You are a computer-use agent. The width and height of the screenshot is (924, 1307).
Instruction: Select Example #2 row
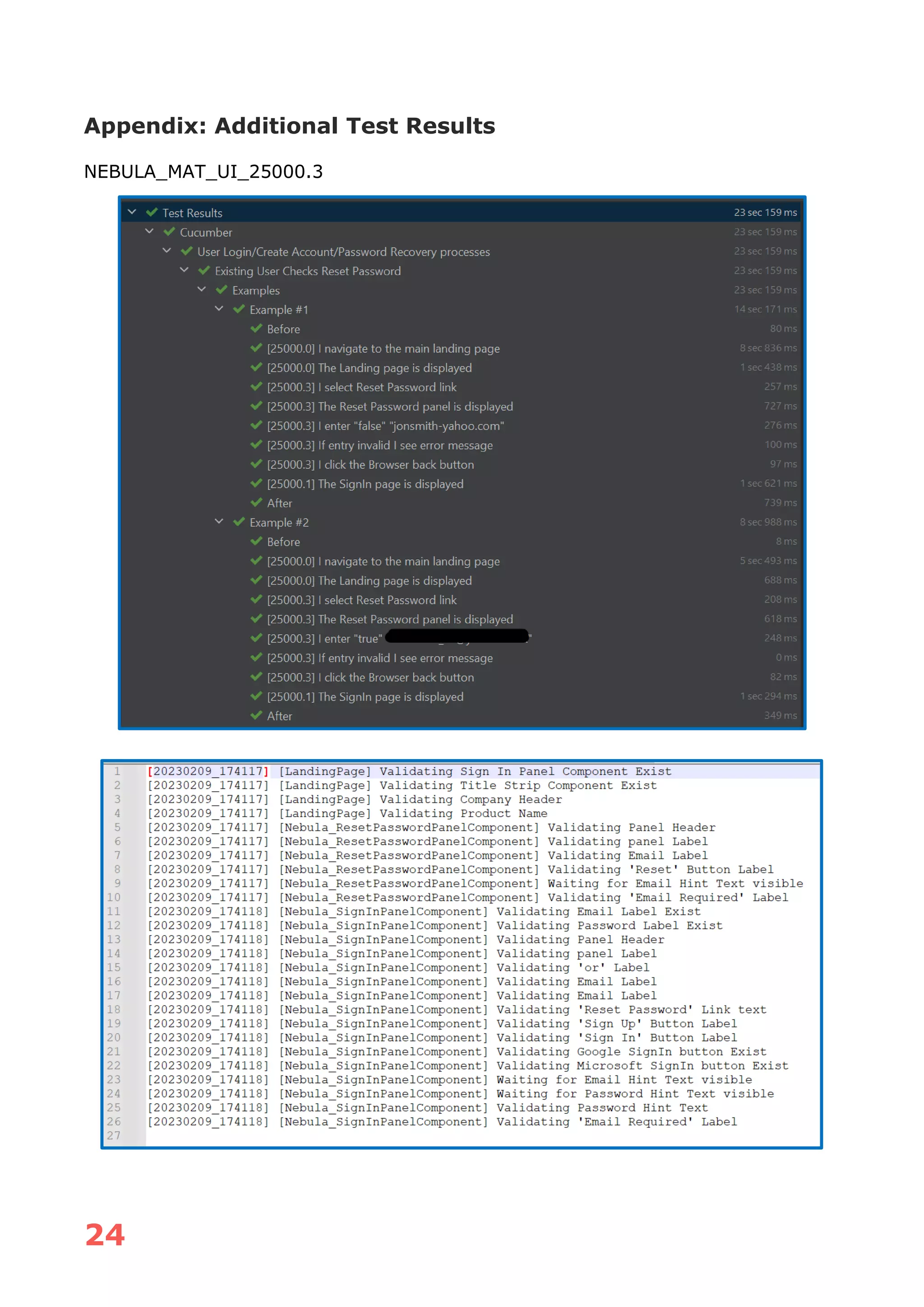pyautogui.click(x=462, y=522)
